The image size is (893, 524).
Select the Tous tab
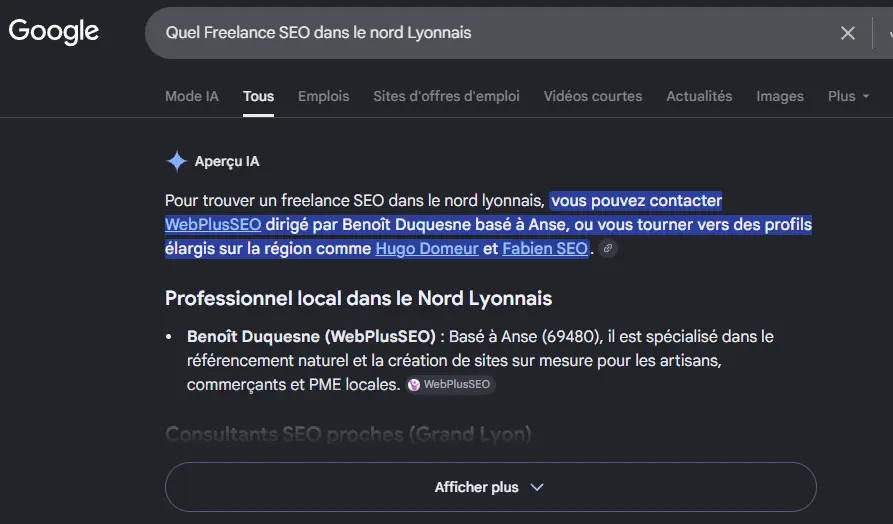pyautogui.click(x=258, y=96)
